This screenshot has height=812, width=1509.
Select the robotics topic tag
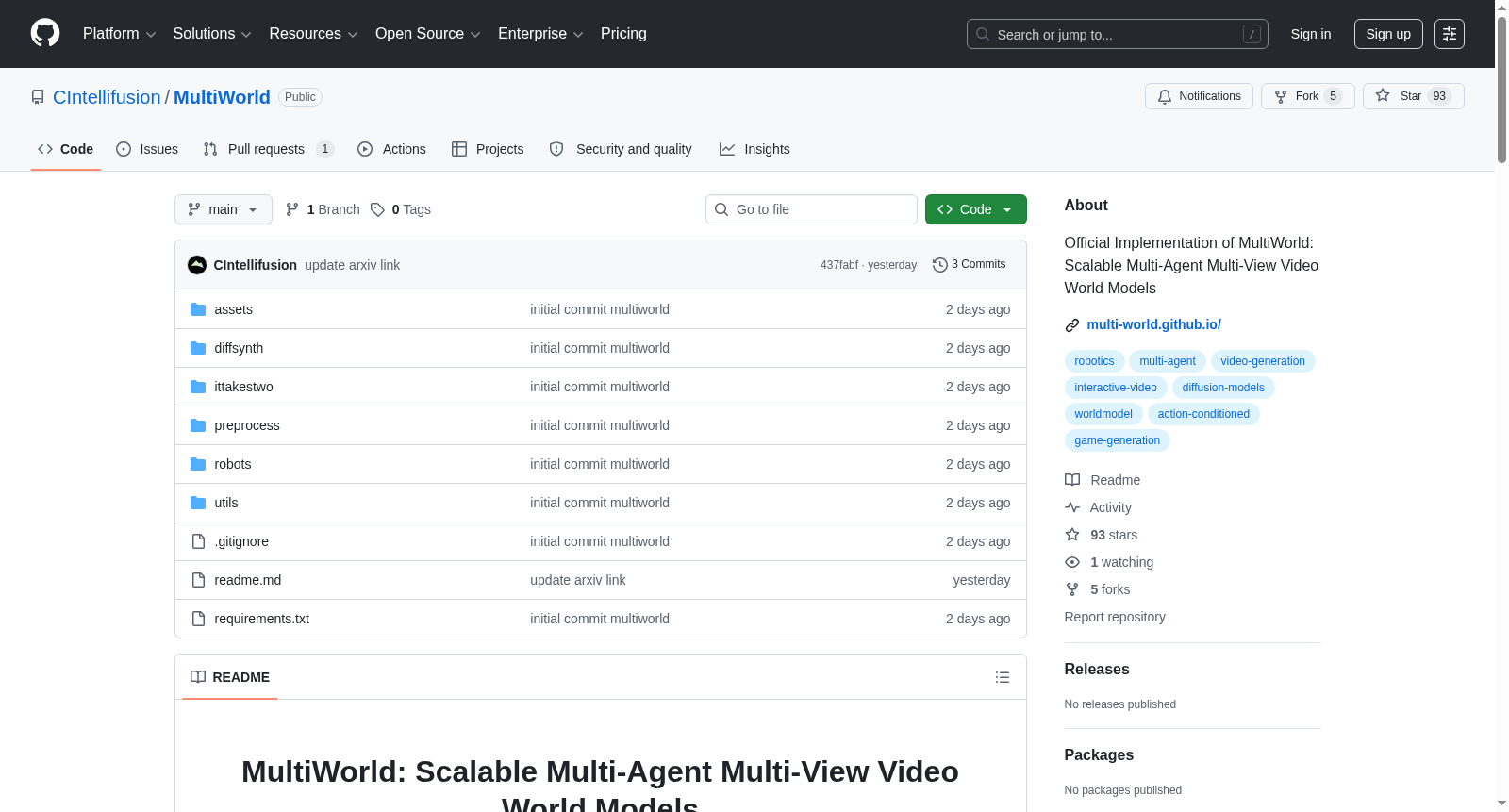coord(1094,361)
